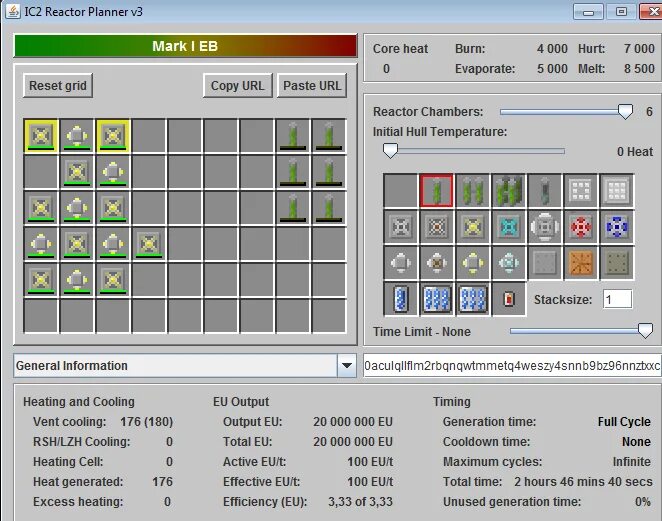This screenshot has width=662, height=521.
Task: Click the Initial Hull Temperature slider handle
Action: pos(390,151)
